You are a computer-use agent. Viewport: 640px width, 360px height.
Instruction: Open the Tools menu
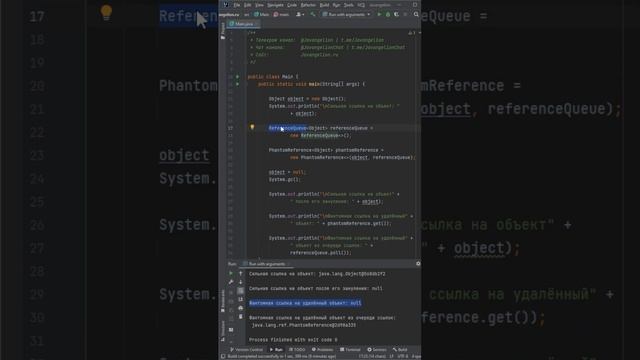point(349,5)
